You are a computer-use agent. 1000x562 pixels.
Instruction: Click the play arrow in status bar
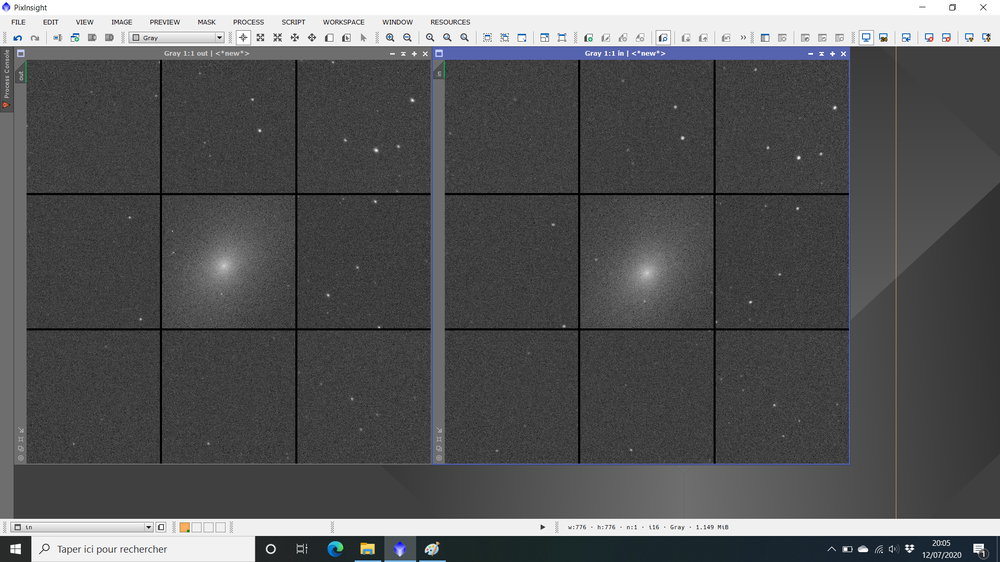pos(543,528)
